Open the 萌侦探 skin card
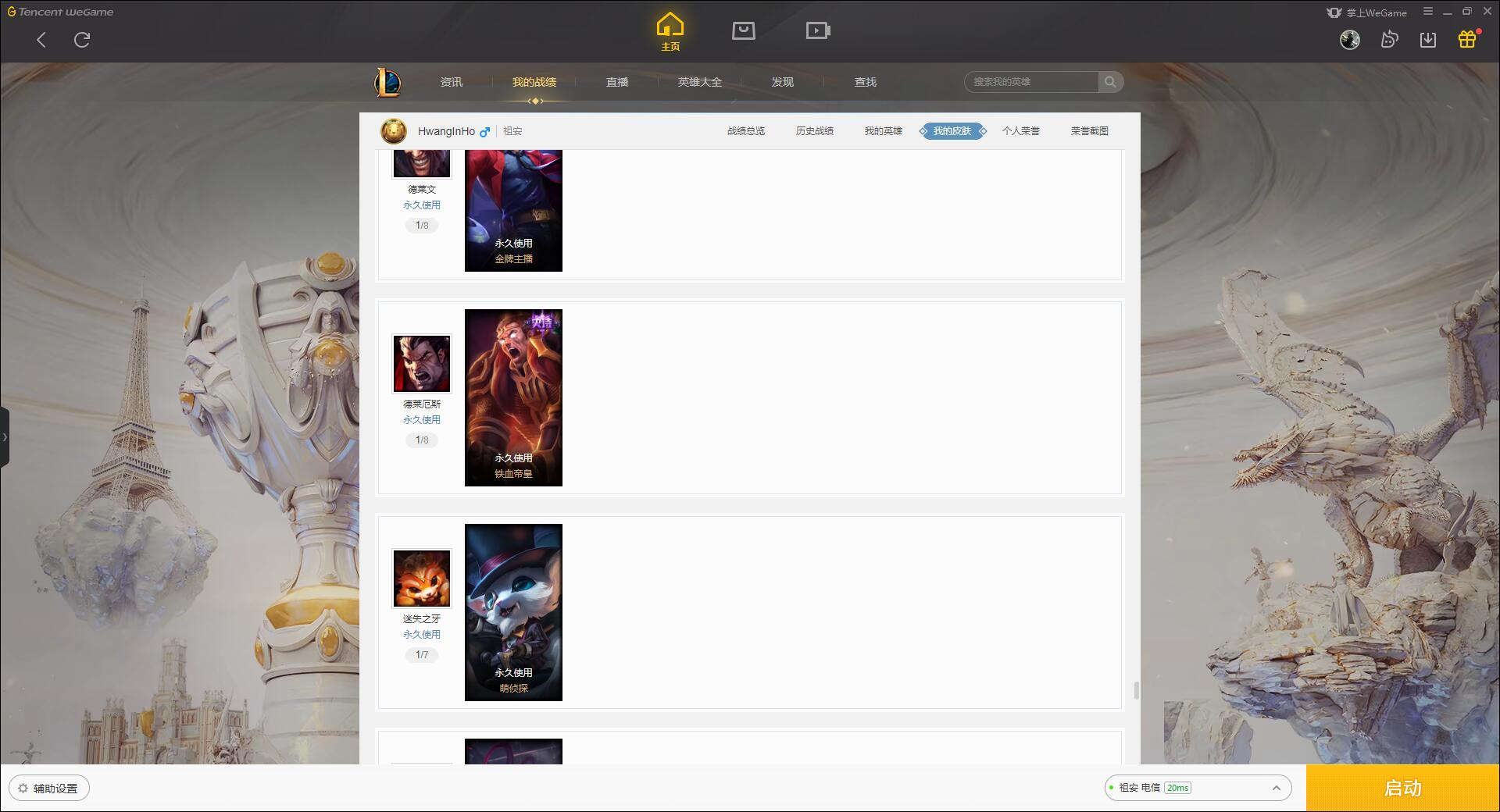Viewport: 1500px width, 812px height. tap(513, 612)
